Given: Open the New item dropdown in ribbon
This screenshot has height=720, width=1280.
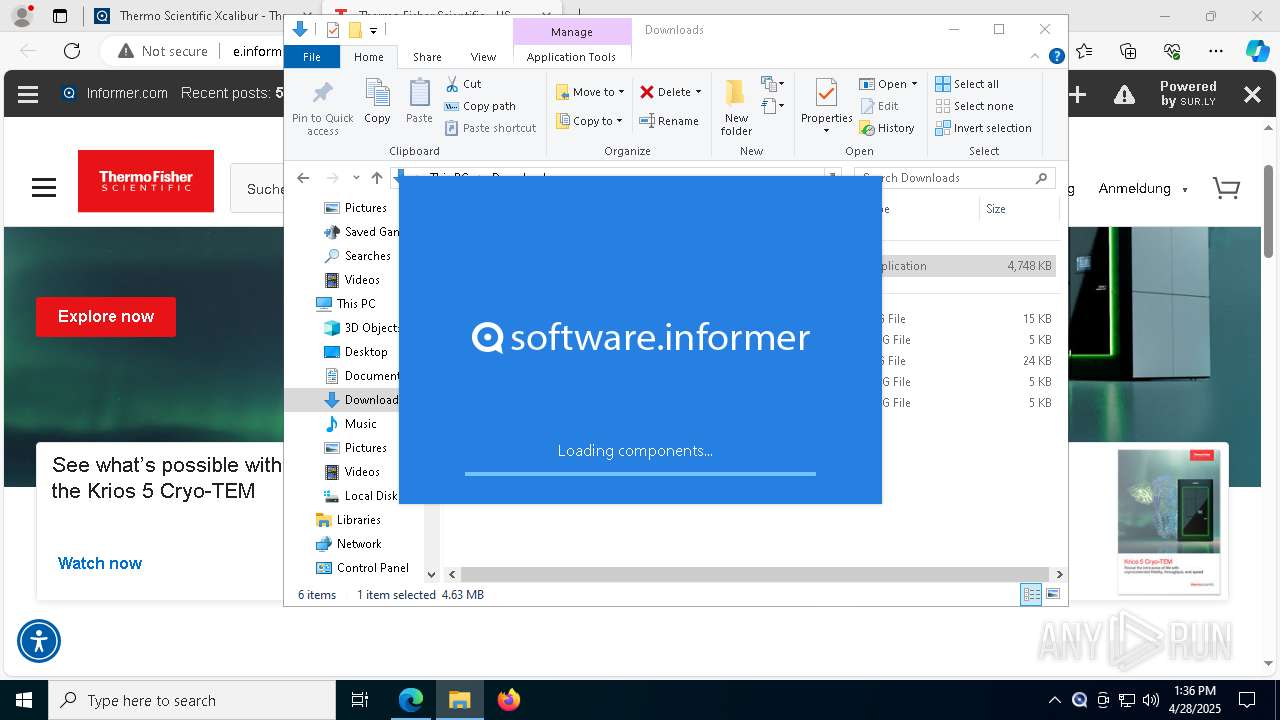Looking at the screenshot, I should pyautogui.click(x=772, y=84).
